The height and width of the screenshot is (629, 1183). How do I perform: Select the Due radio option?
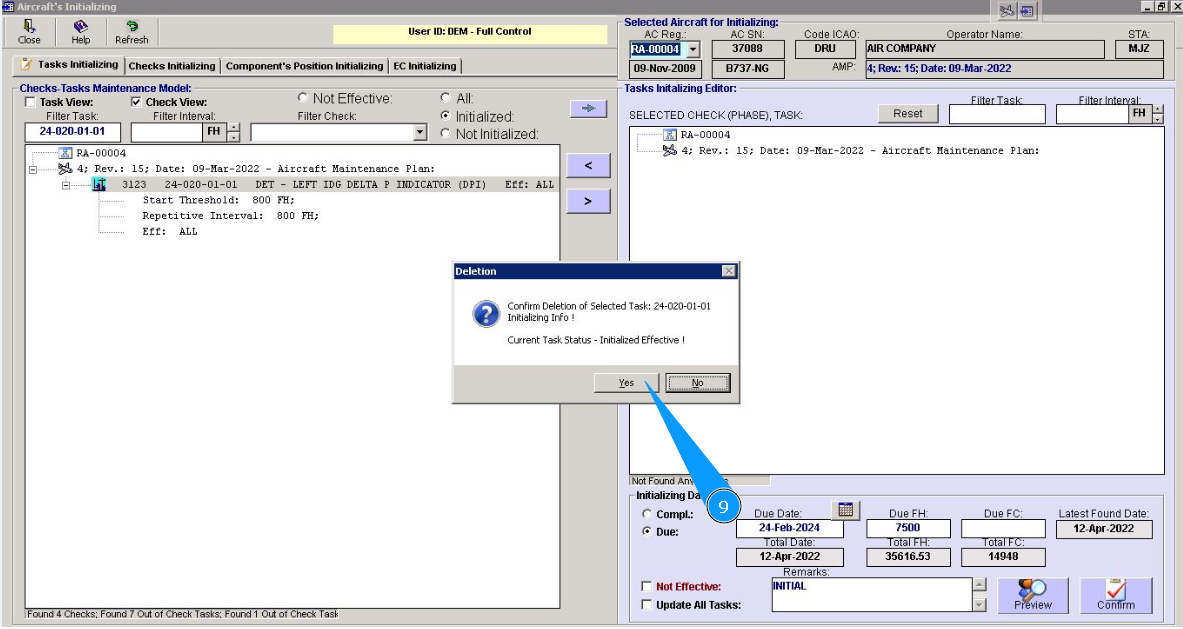(x=647, y=531)
